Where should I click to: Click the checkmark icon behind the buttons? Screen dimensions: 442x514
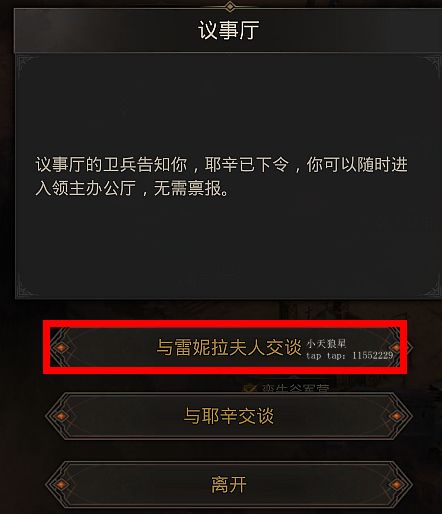click(x=250, y=389)
